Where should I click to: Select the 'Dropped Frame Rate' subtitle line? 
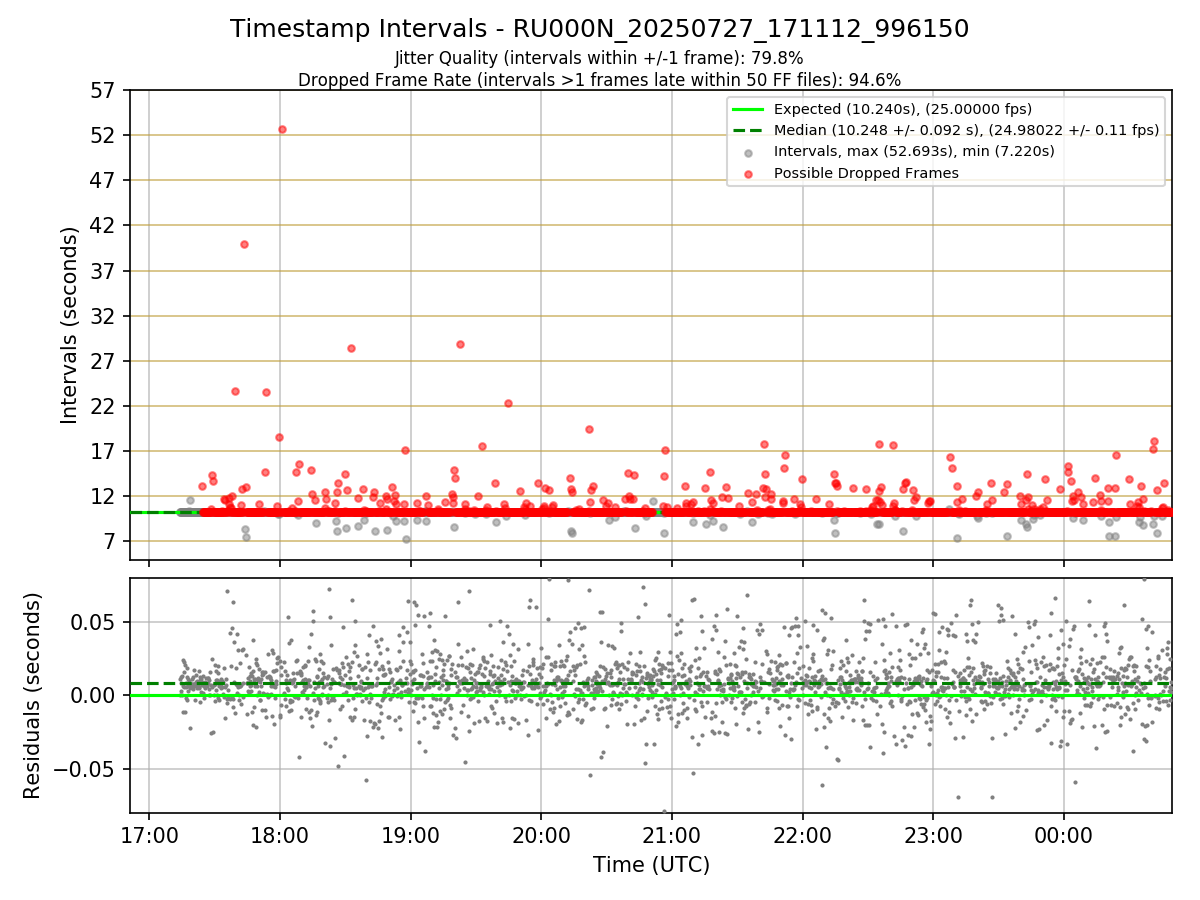pos(599,80)
